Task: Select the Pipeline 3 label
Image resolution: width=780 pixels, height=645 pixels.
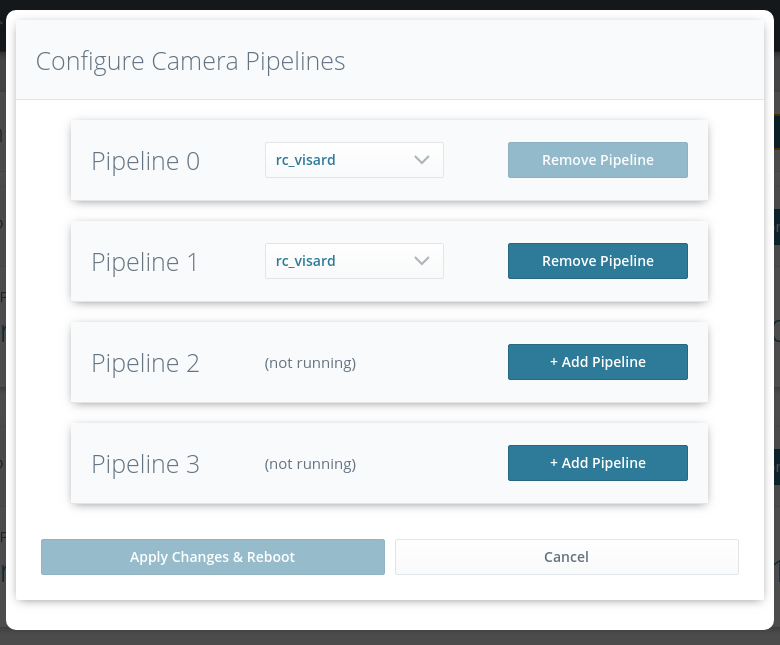Action: [145, 464]
